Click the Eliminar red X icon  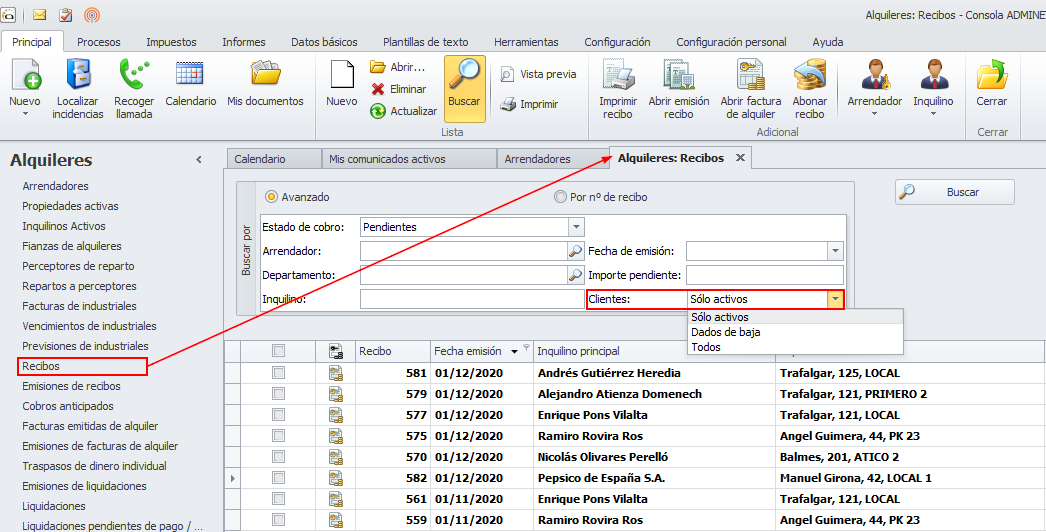point(379,89)
